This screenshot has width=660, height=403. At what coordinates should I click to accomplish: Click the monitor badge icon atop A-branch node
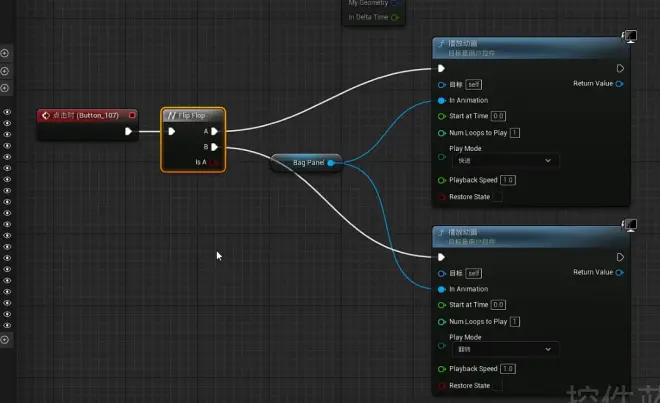(x=630, y=36)
